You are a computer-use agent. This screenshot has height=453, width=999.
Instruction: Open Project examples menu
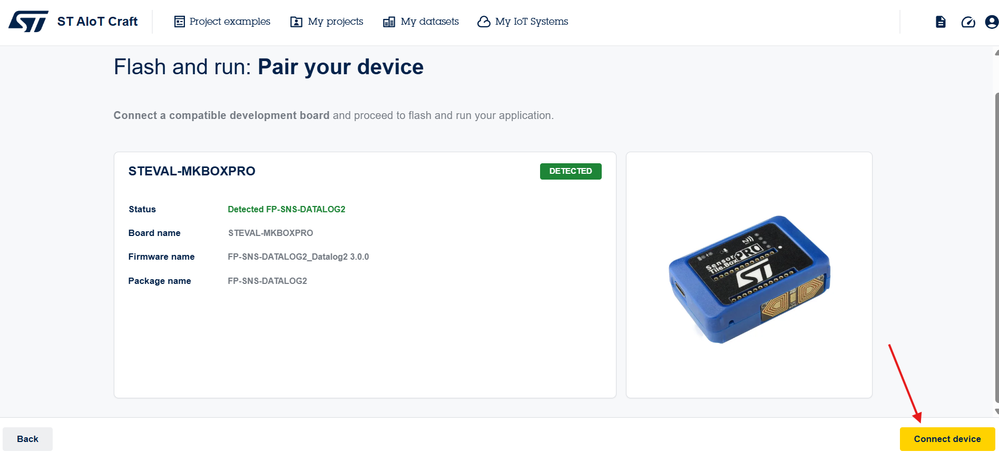(x=222, y=22)
